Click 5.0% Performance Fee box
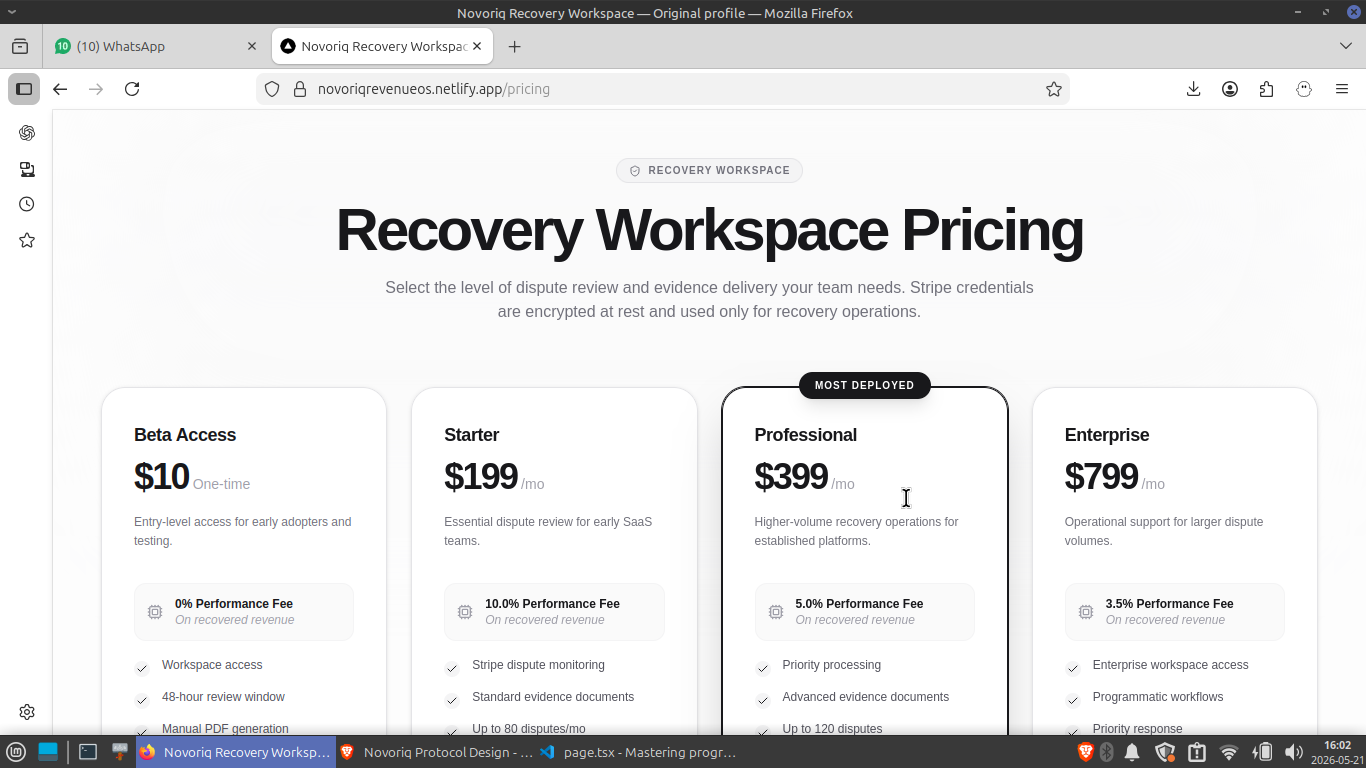Image resolution: width=1366 pixels, height=768 pixels. tap(865, 612)
